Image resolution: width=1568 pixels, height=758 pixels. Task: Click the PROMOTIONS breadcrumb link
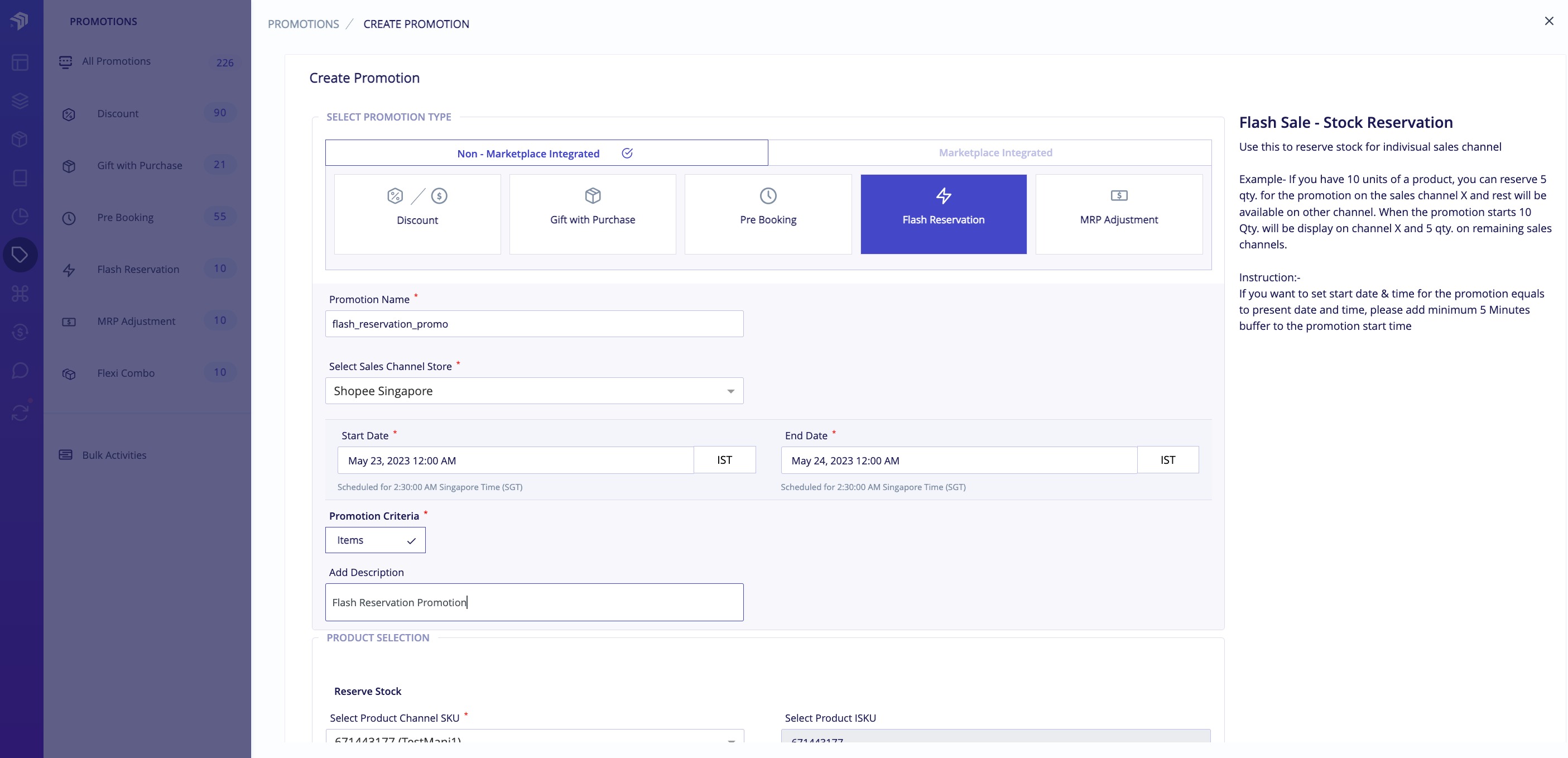[x=303, y=24]
